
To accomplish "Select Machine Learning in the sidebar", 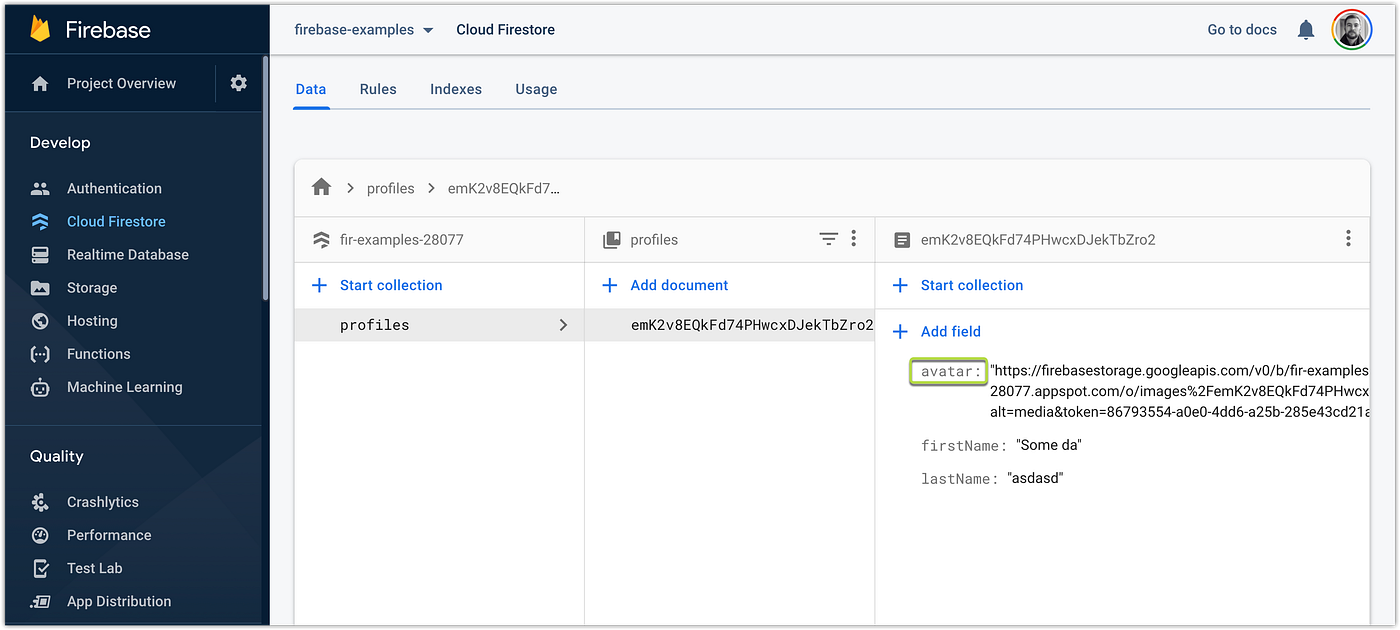I will click(124, 387).
